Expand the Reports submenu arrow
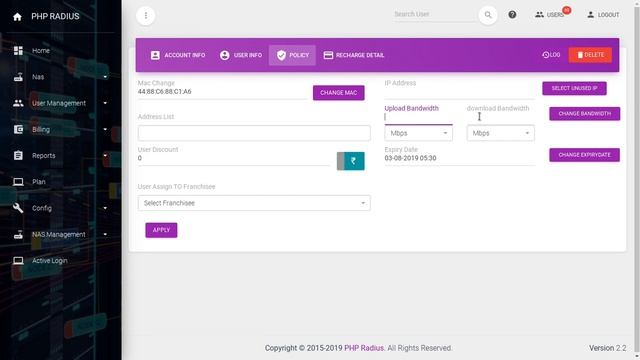 point(105,155)
